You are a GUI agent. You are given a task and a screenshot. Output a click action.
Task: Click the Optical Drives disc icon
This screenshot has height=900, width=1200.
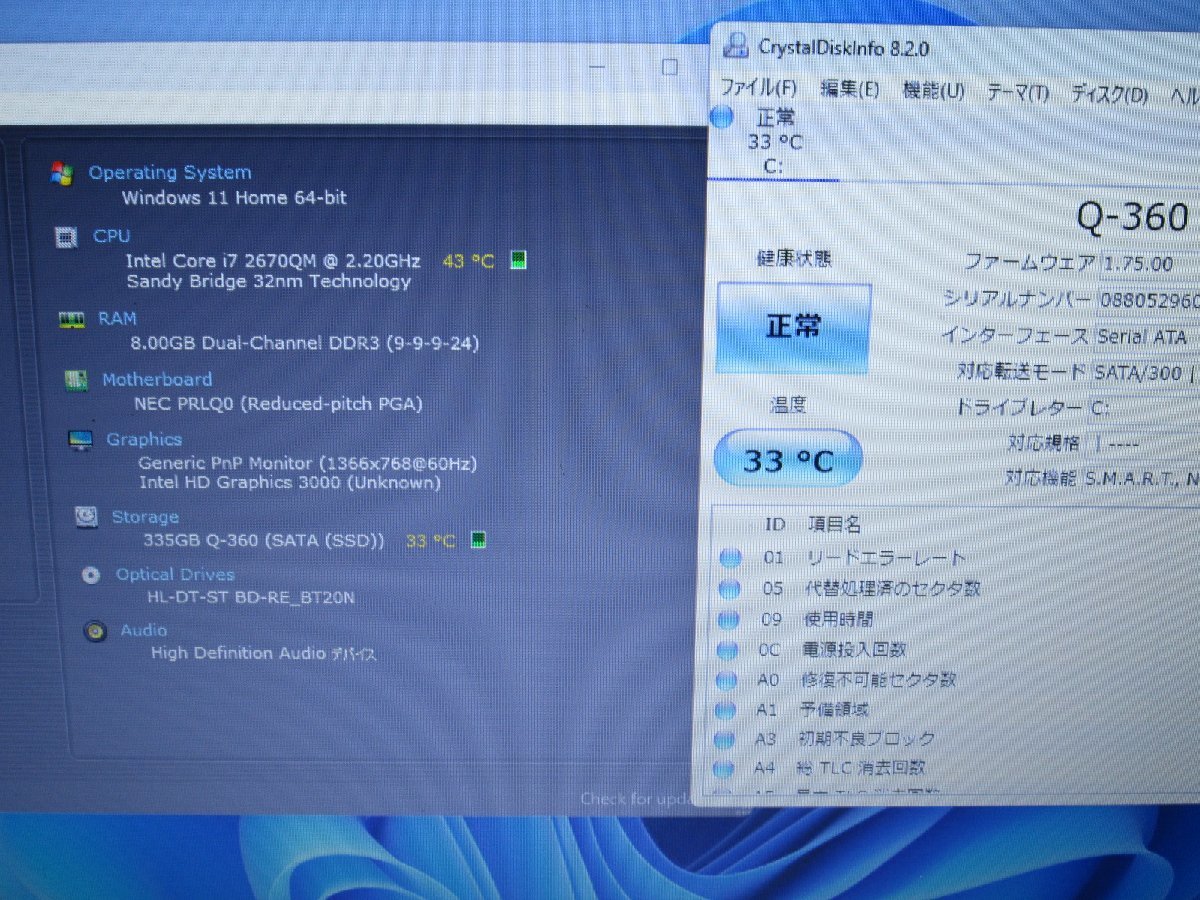pyautogui.click(x=91, y=575)
